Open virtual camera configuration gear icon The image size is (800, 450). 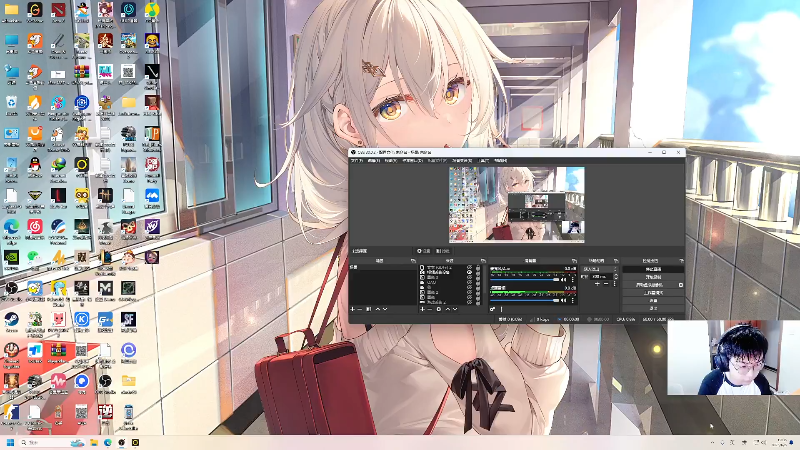tap(681, 285)
